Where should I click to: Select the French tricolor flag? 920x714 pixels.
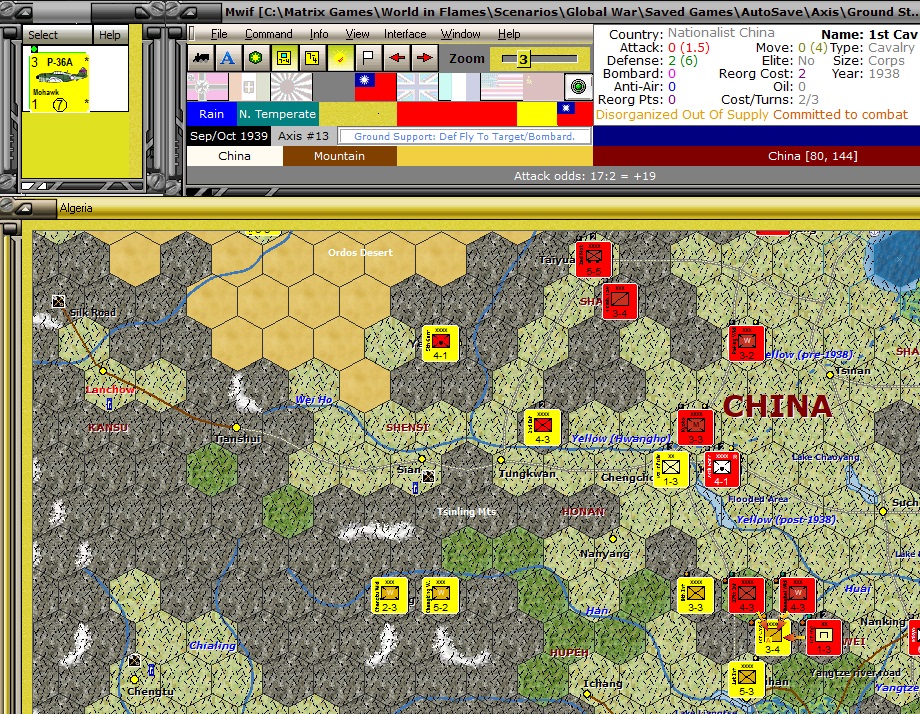pyautogui.click(x=459, y=87)
